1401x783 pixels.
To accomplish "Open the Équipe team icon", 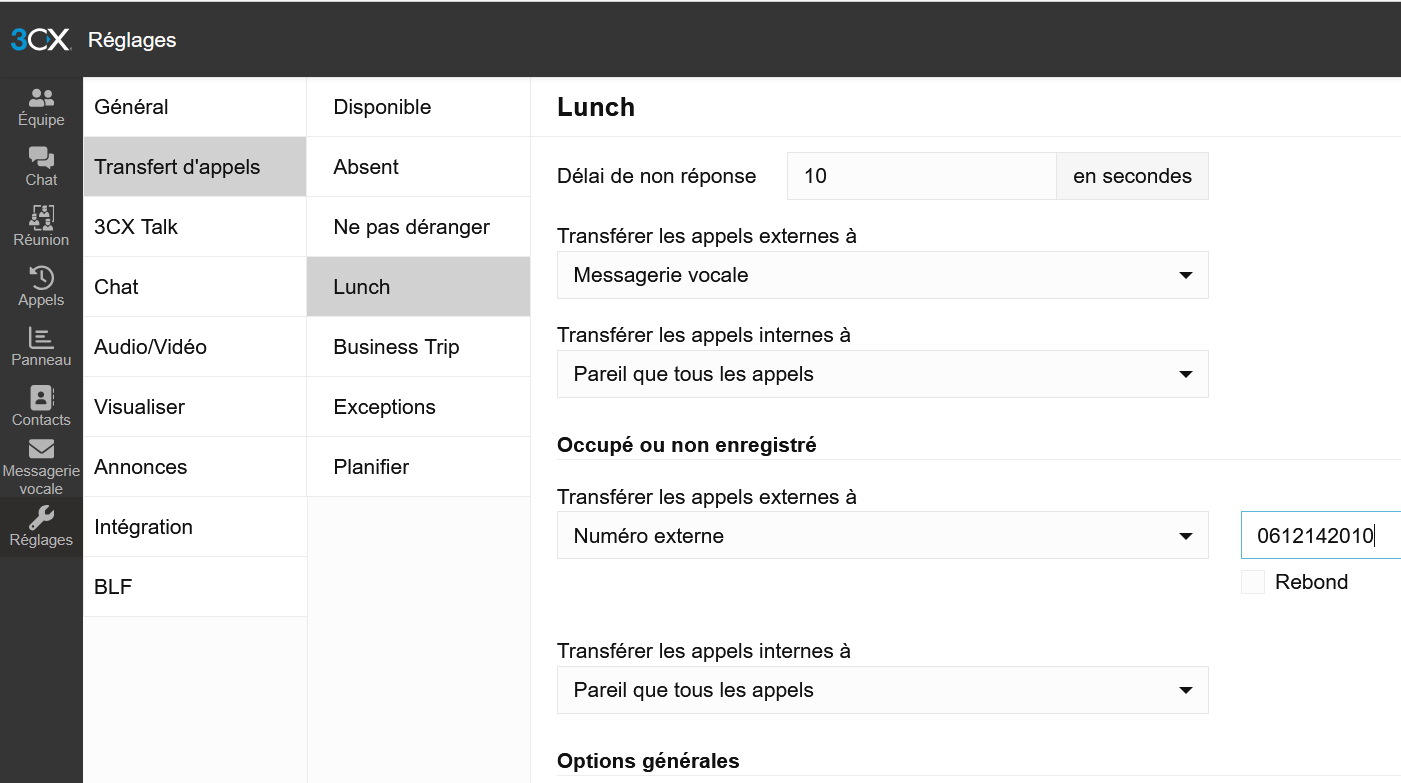I will [x=41, y=99].
